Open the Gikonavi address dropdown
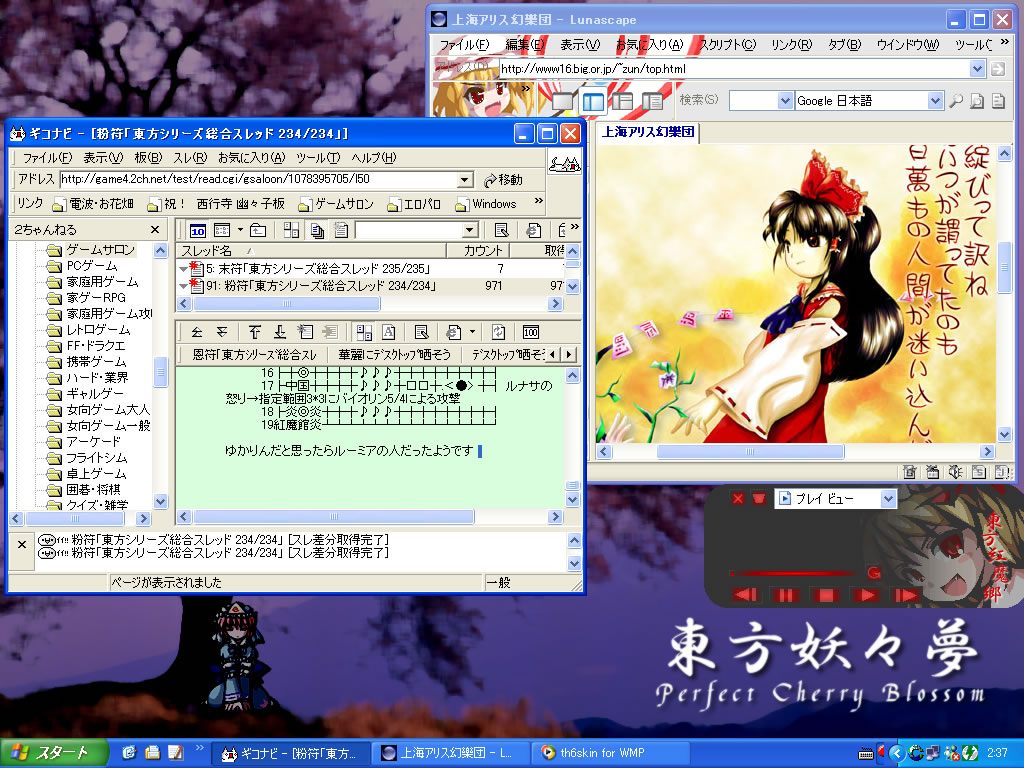This screenshot has width=1024, height=768. click(x=464, y=180)
